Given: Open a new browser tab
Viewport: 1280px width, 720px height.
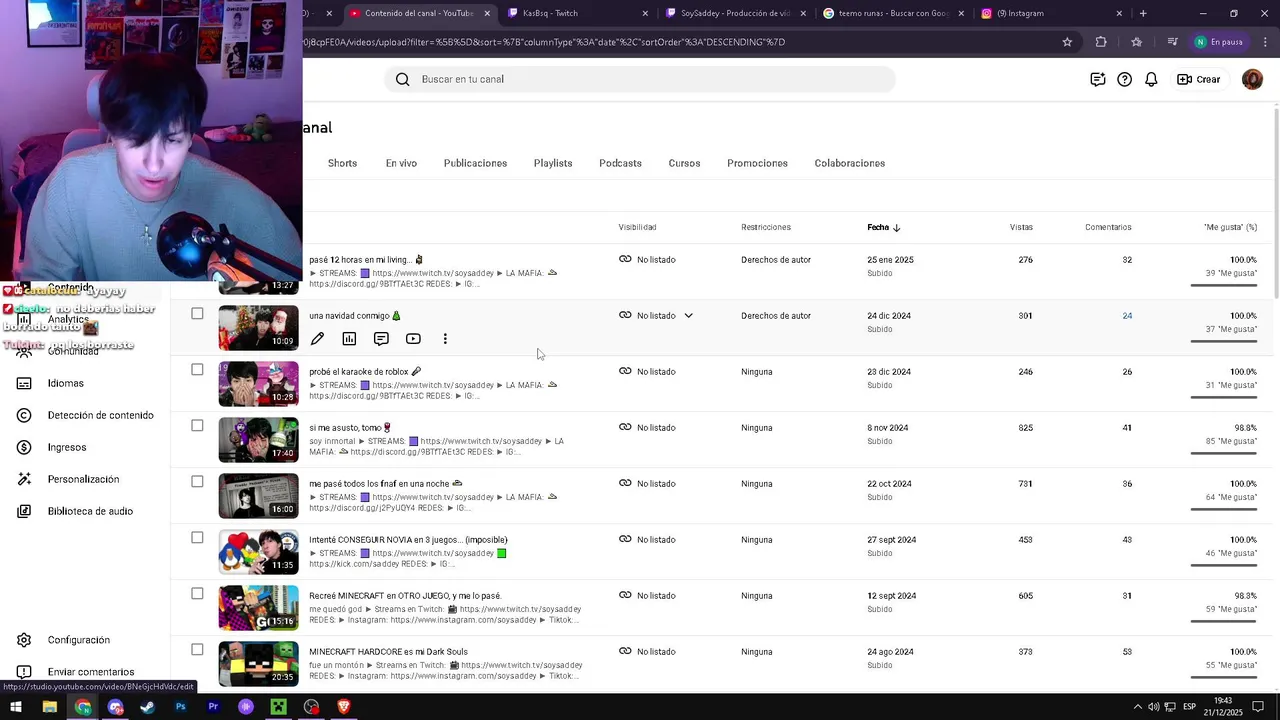Looking at the screenshot, I should (1143, 13).
